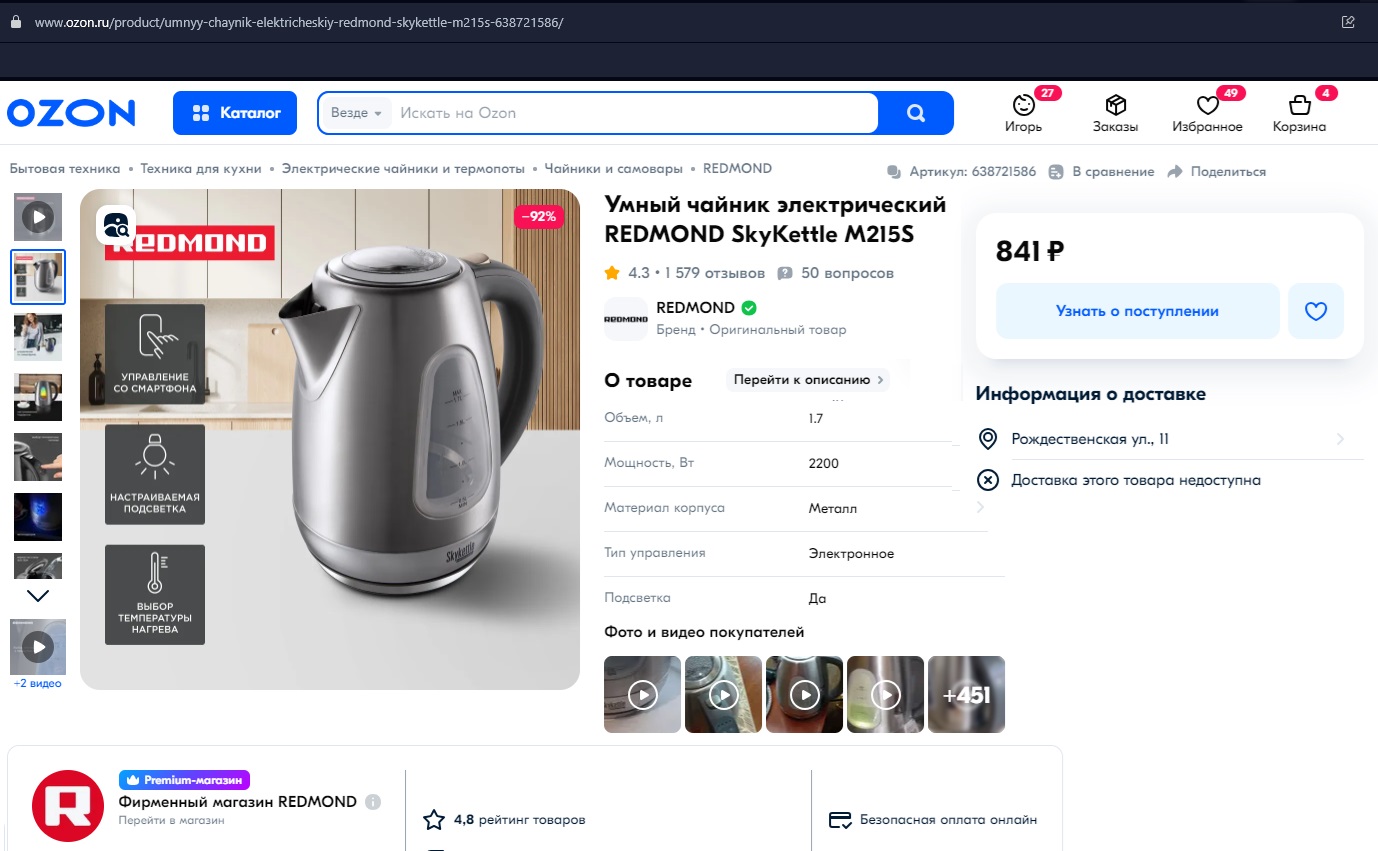Open Избранное favorites heart icon
The image size is (1378, 851).
point(1208,105)
